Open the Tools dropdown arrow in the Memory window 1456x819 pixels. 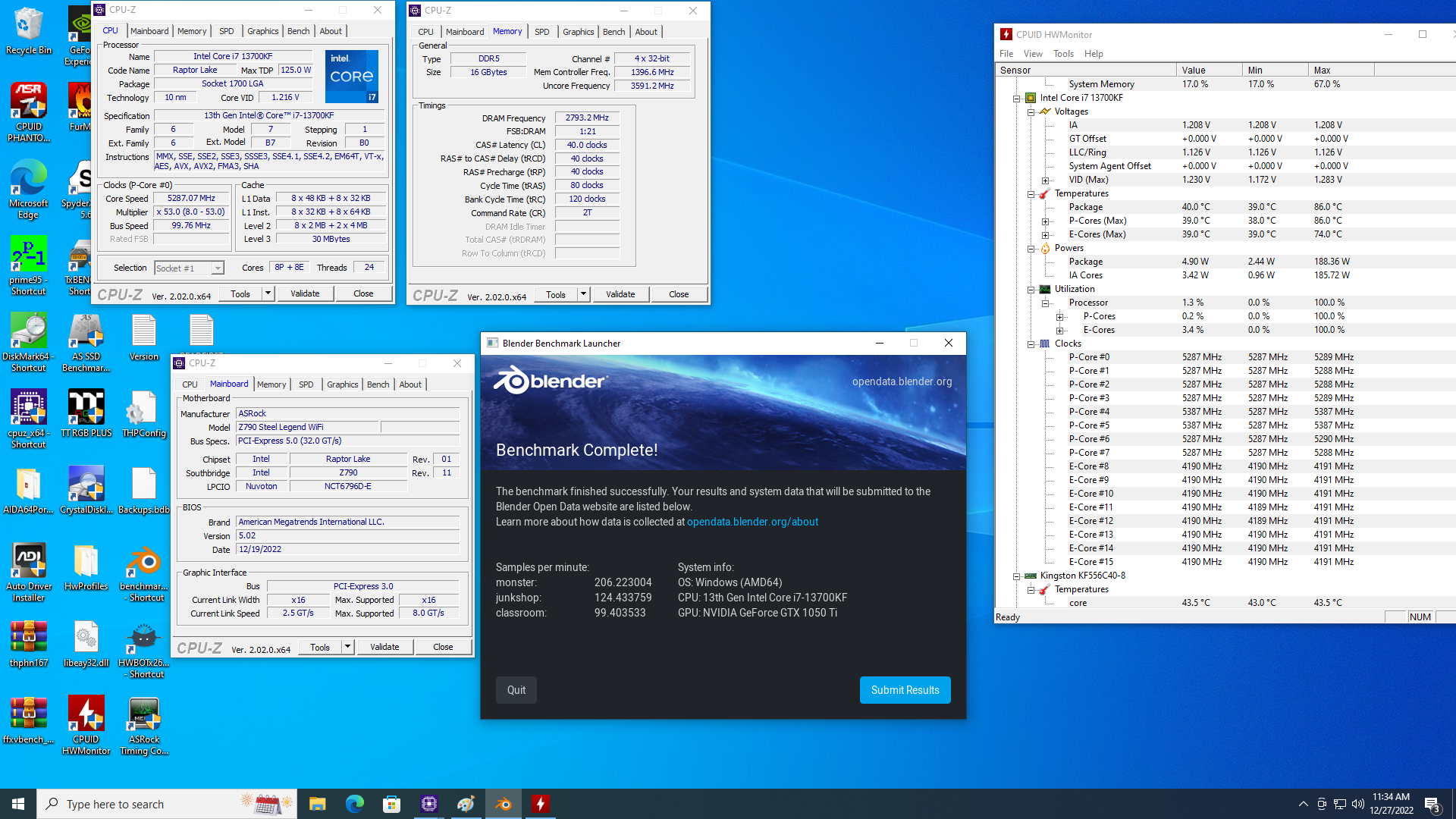[583, 294]
